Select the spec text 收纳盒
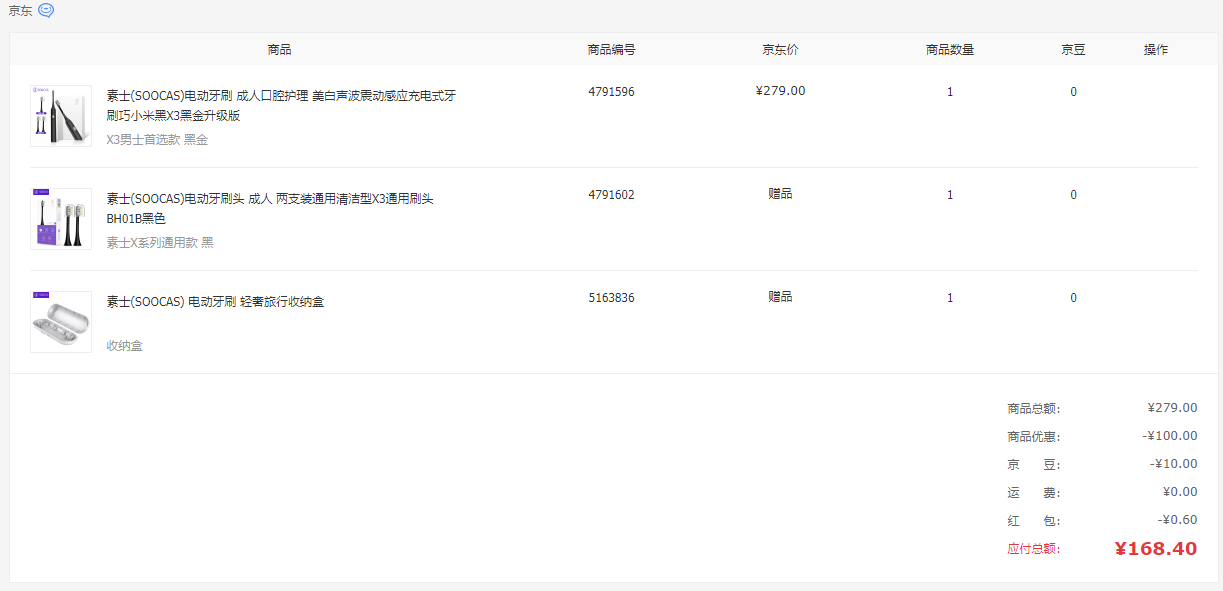This screenshot has width=1223, height=591. click(125, 346)
